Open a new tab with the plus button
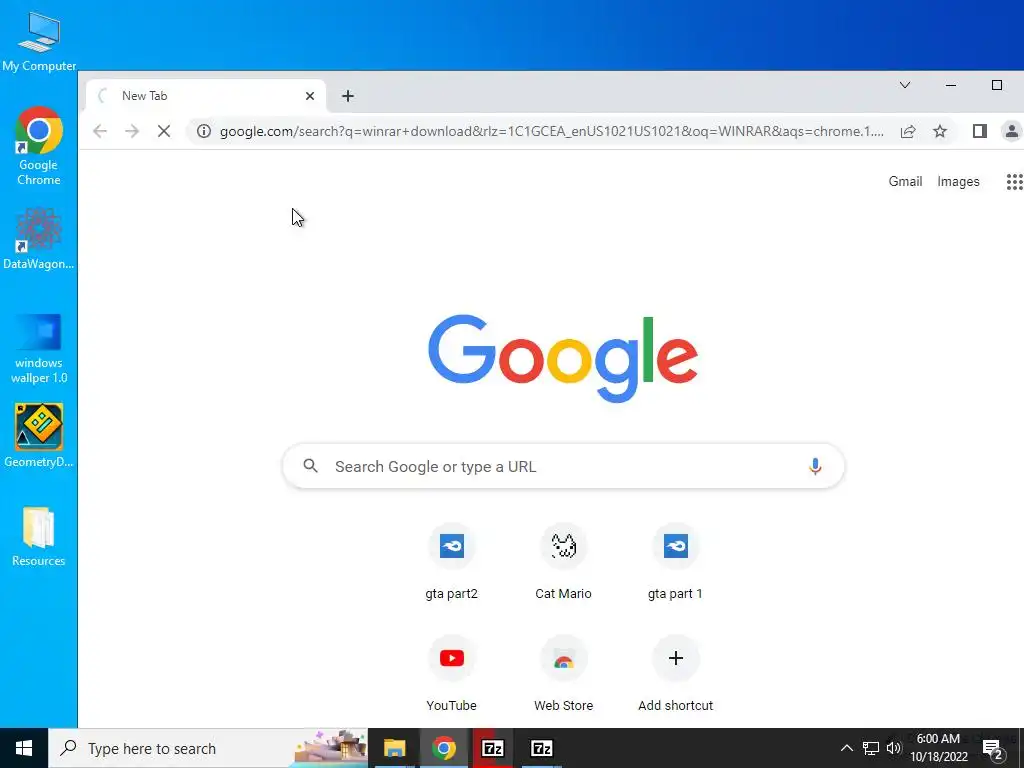The width and height of the screenshot is (1024, 768). coord(347,96)
